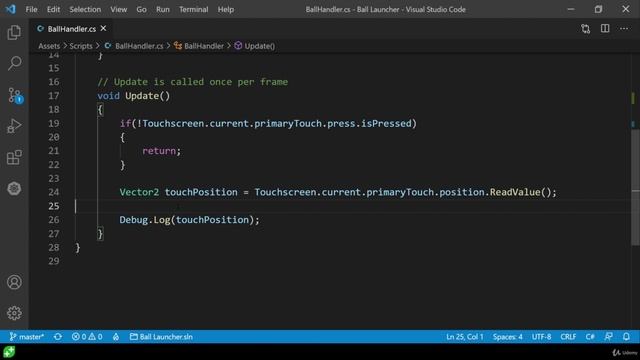Screen dimensions: 640x360
Task: Minimize the Visual Studio Code window
Action: point(571,9)
